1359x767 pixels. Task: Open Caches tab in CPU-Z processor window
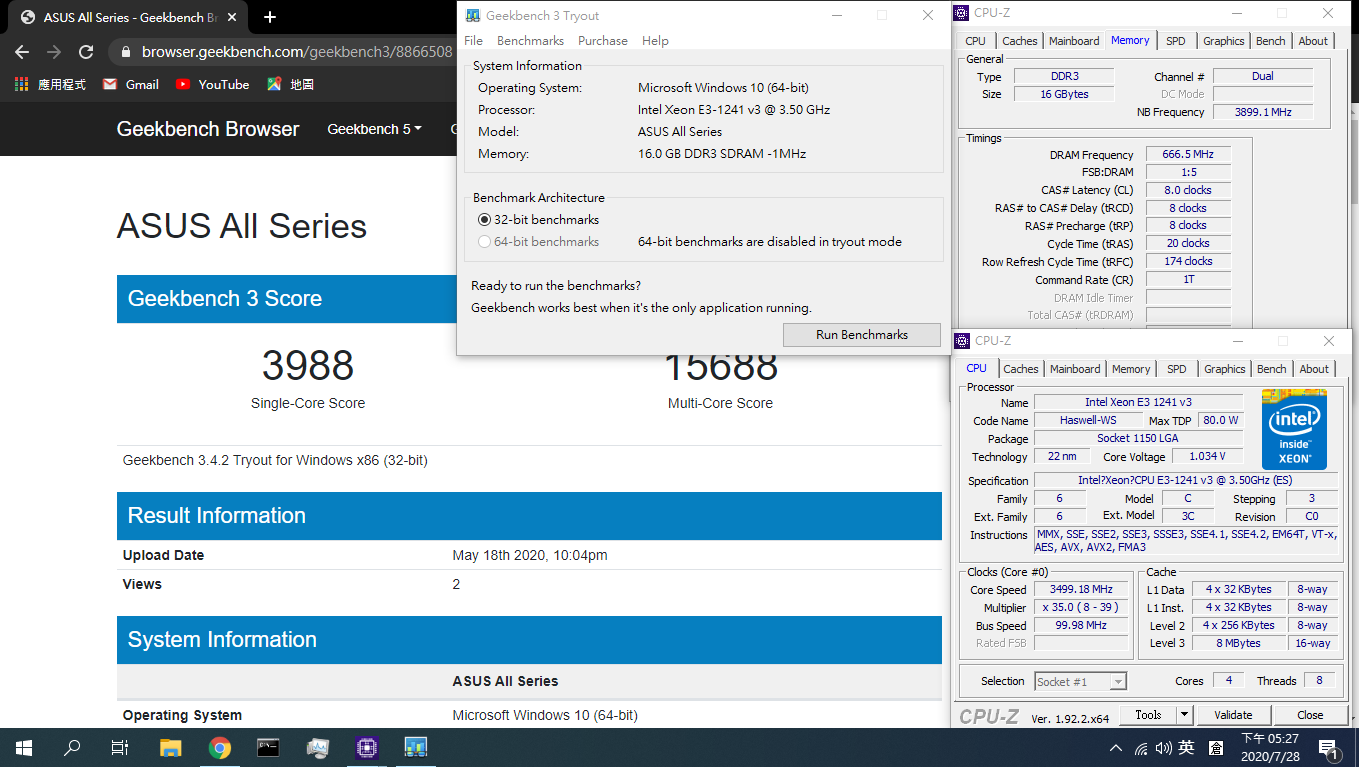pos(1021,369)
